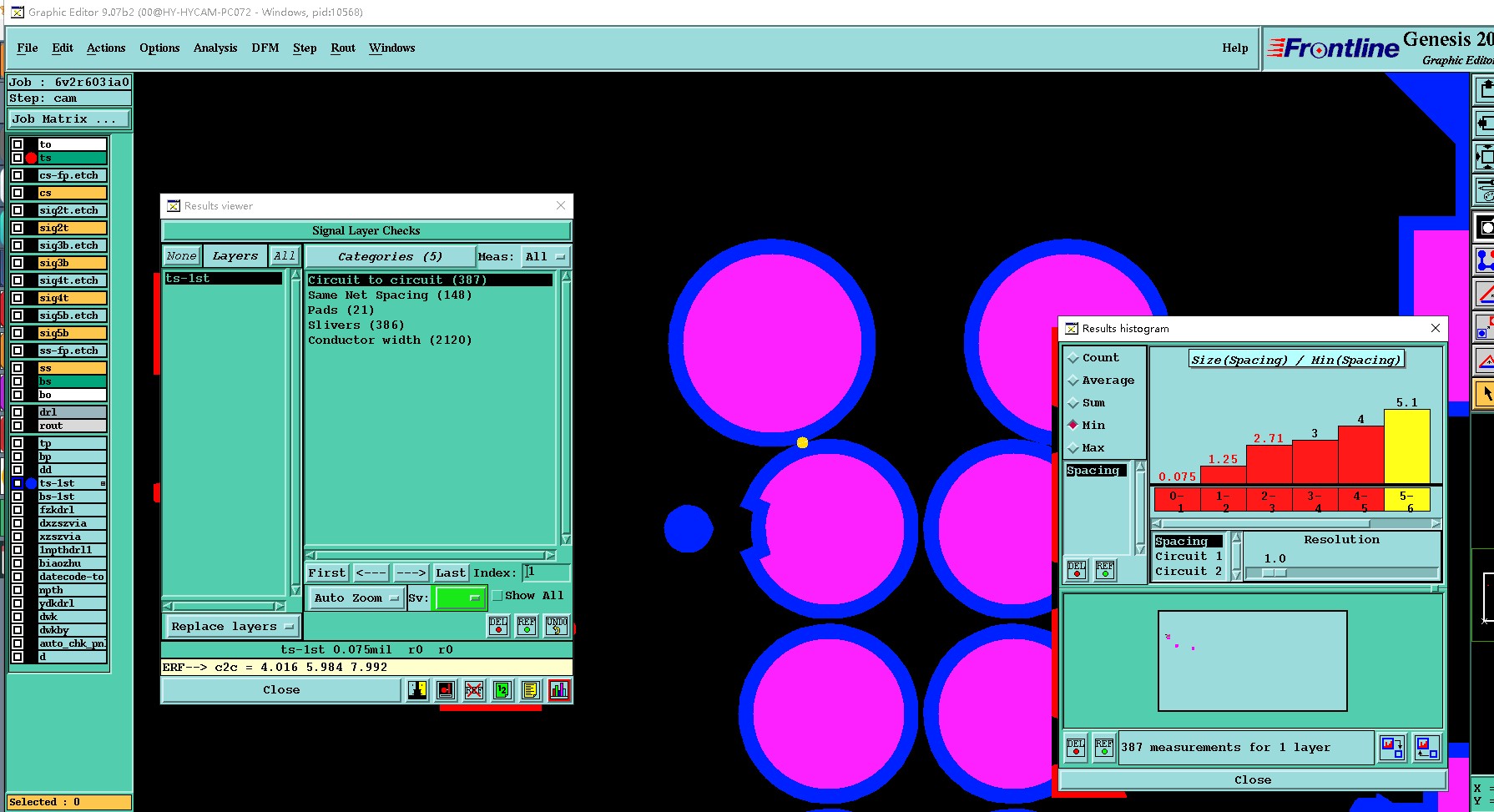Image resolution: width=1494 pixels, height=812 pixels.
Task: Click Close in Results viewer
Action: [x=281, y=690]
